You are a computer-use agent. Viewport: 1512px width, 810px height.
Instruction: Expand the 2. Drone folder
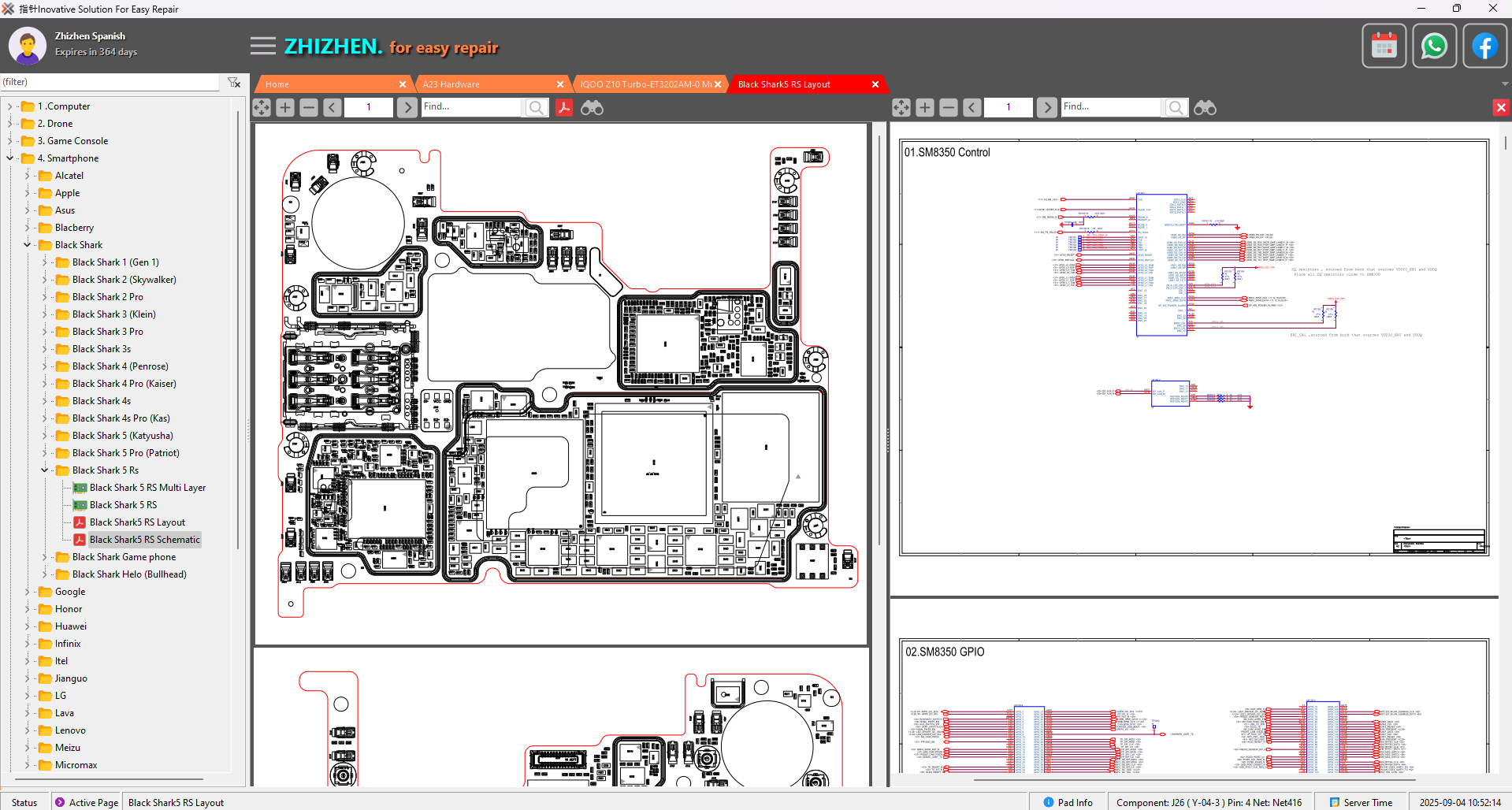tap(9, 124)
